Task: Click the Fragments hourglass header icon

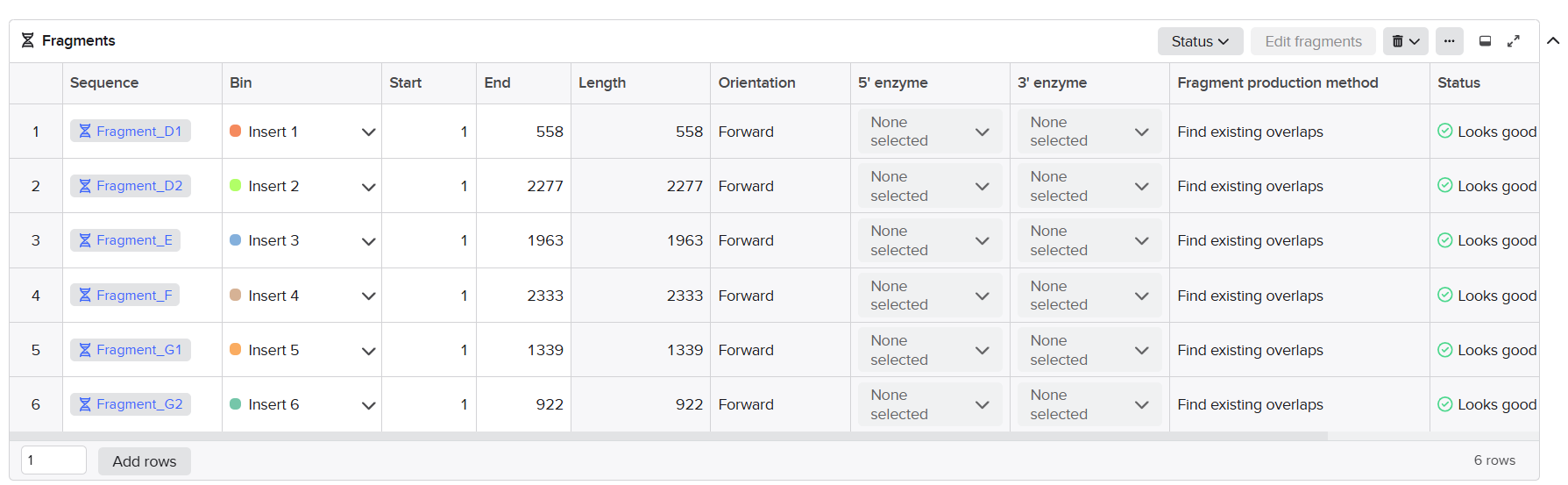Action: 28,40
